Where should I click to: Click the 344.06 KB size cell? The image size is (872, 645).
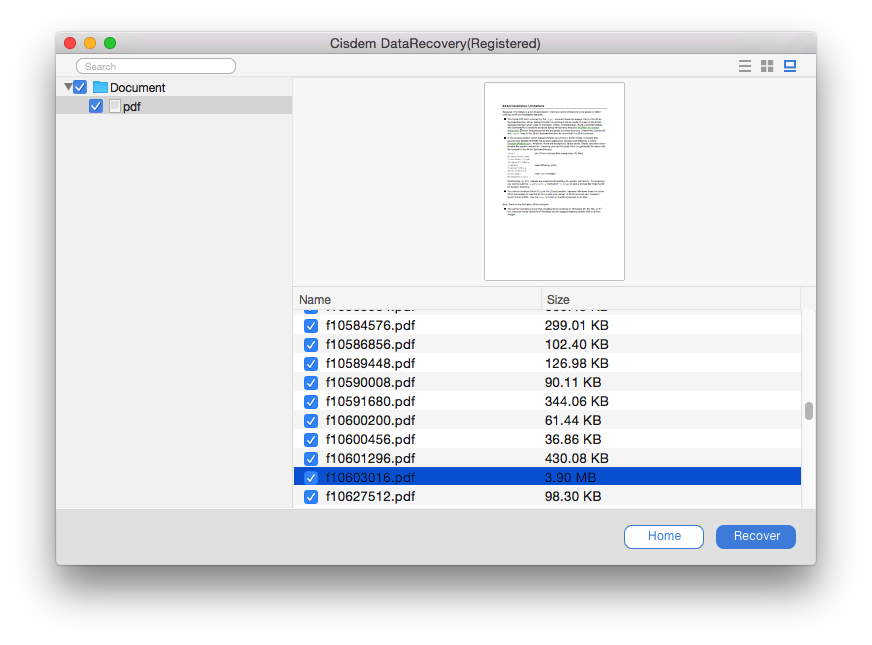577,401
